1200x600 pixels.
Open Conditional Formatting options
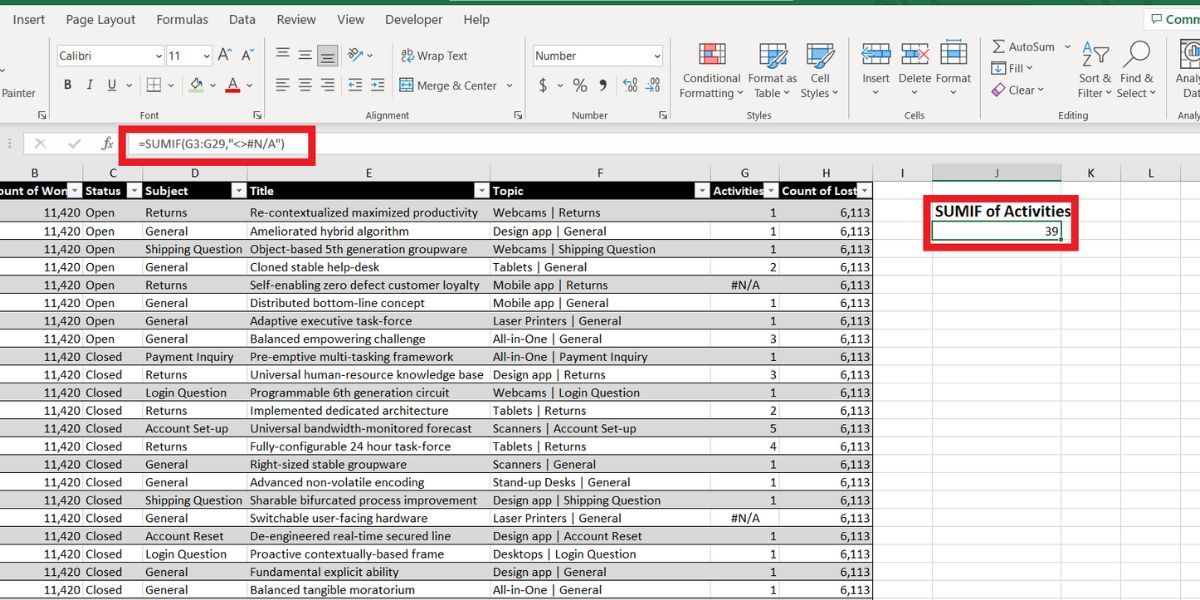pos(710,68)
